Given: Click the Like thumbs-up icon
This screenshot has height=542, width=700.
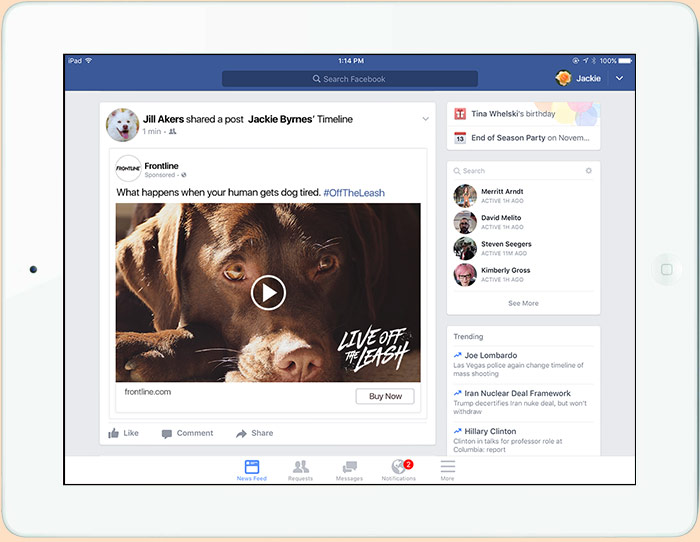Looking at the screenshot, I should click(113, 433).
